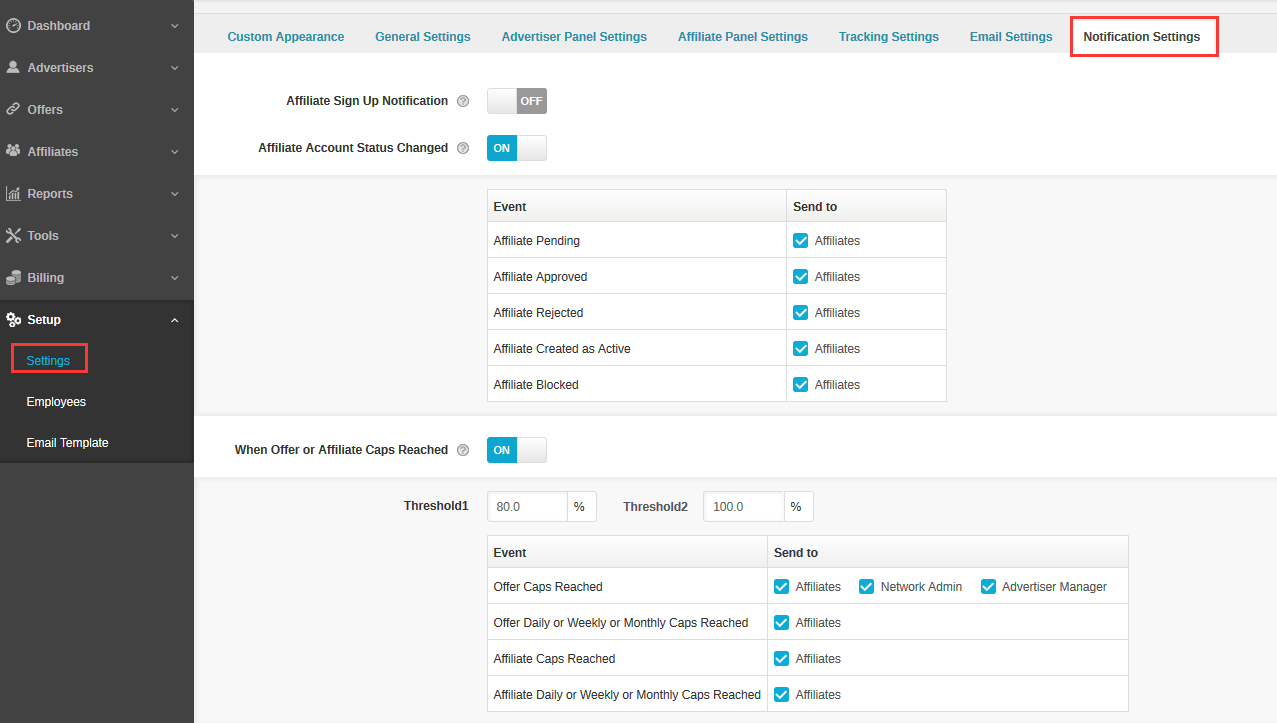Screen dimensions: 1277x723
Task: Uncheck Affiliates for Offer Daily Weekly Monthly Caps
Action: point(781,622)
